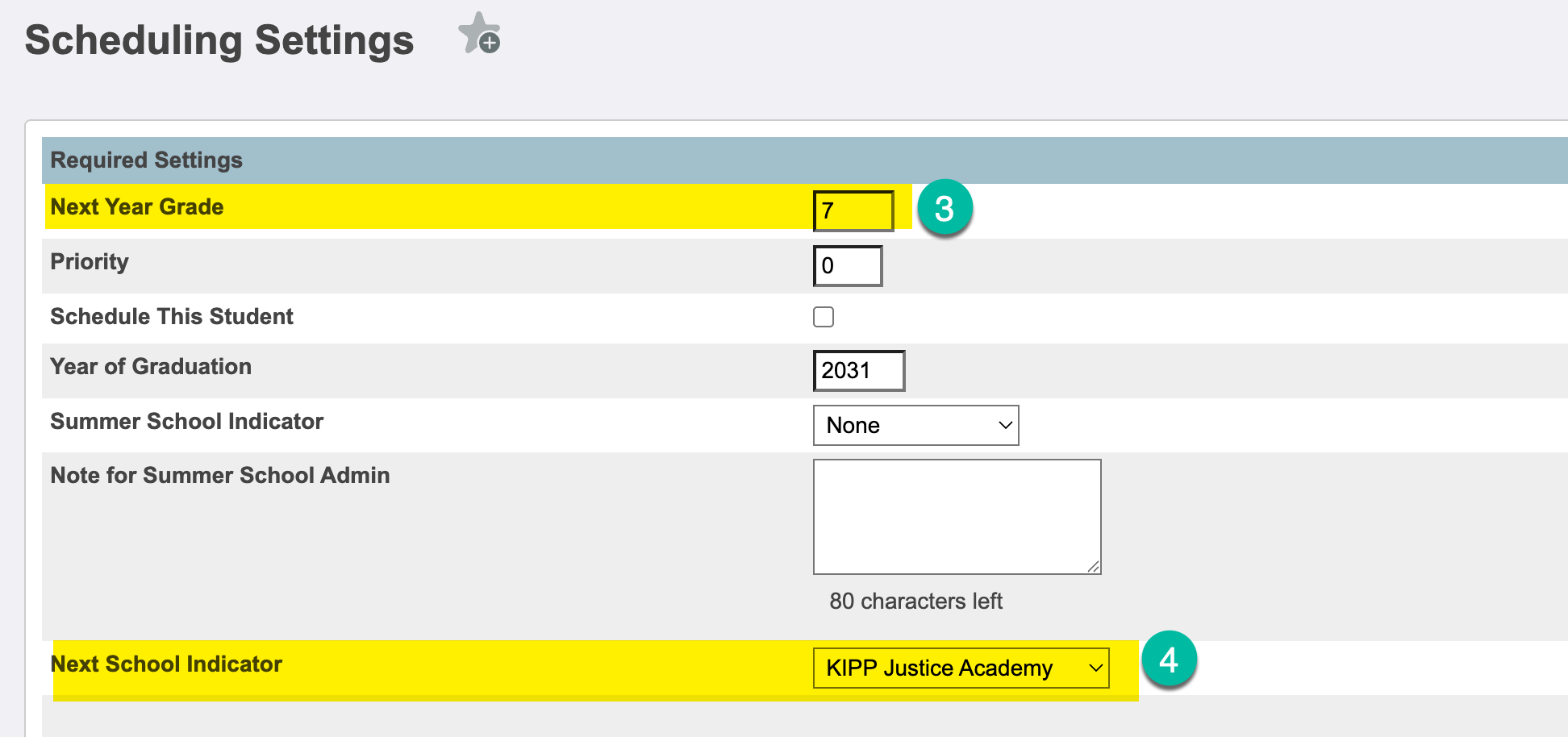Image resolution: width=1568 pixels, height=737 pixels.
Task: Click inside the summer school note textarea
Action: point(956,516)
